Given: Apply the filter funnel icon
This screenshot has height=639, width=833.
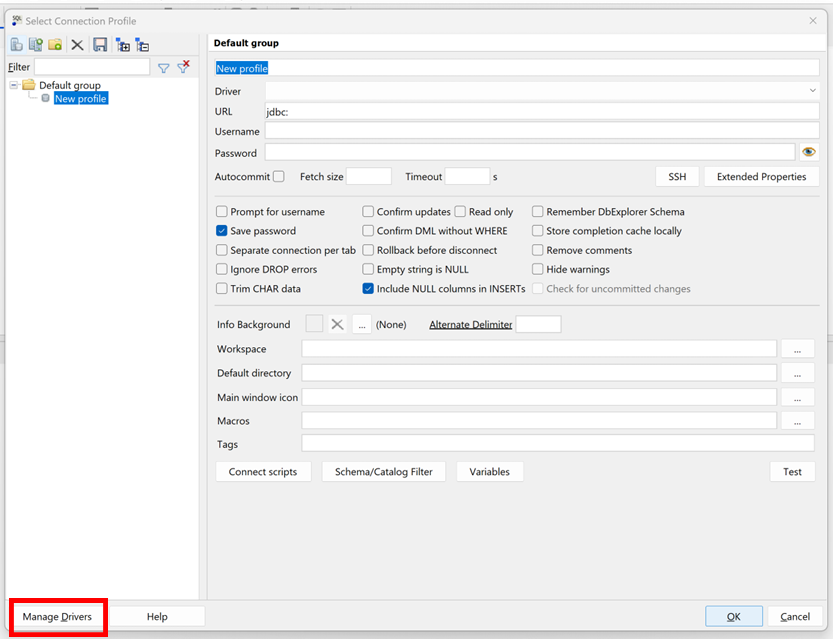Looking at the screenshot, I should click(164, 68).
